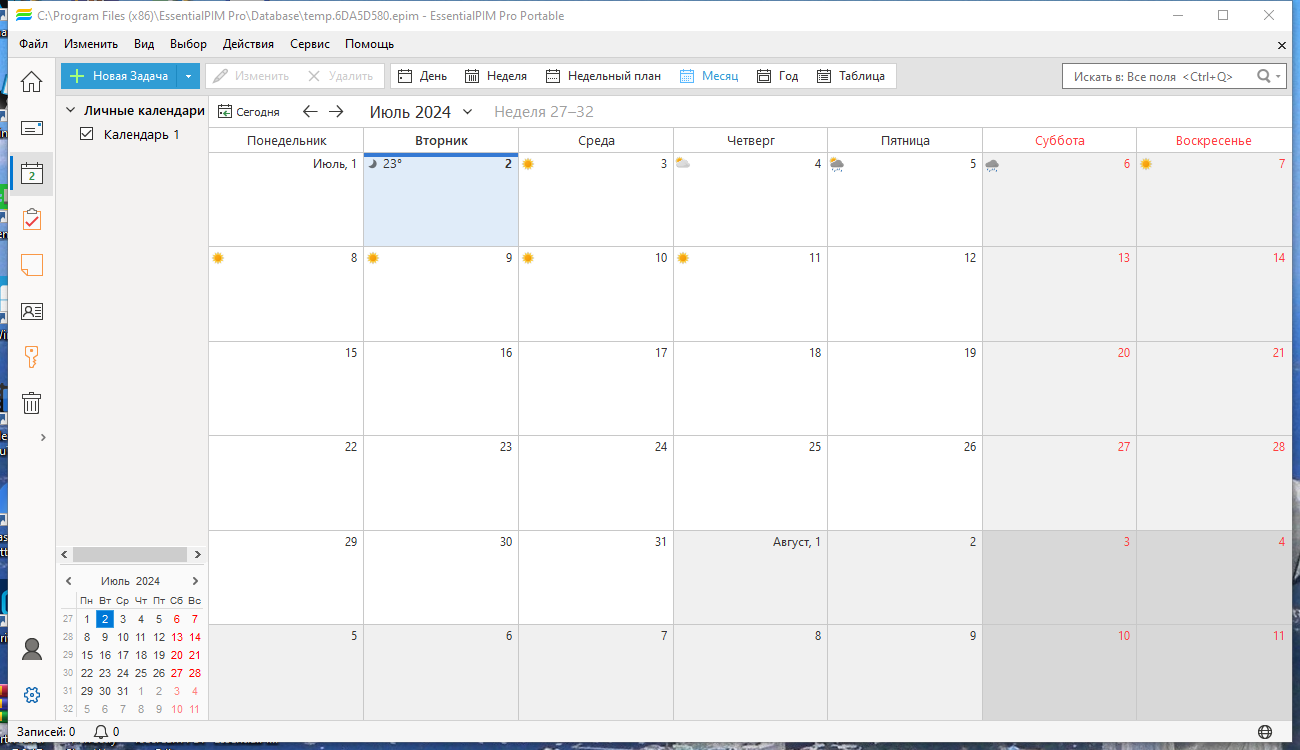1300x750 pixels.
Task: Click the sun weather icon on July 7
Action: coord(1146,163)
